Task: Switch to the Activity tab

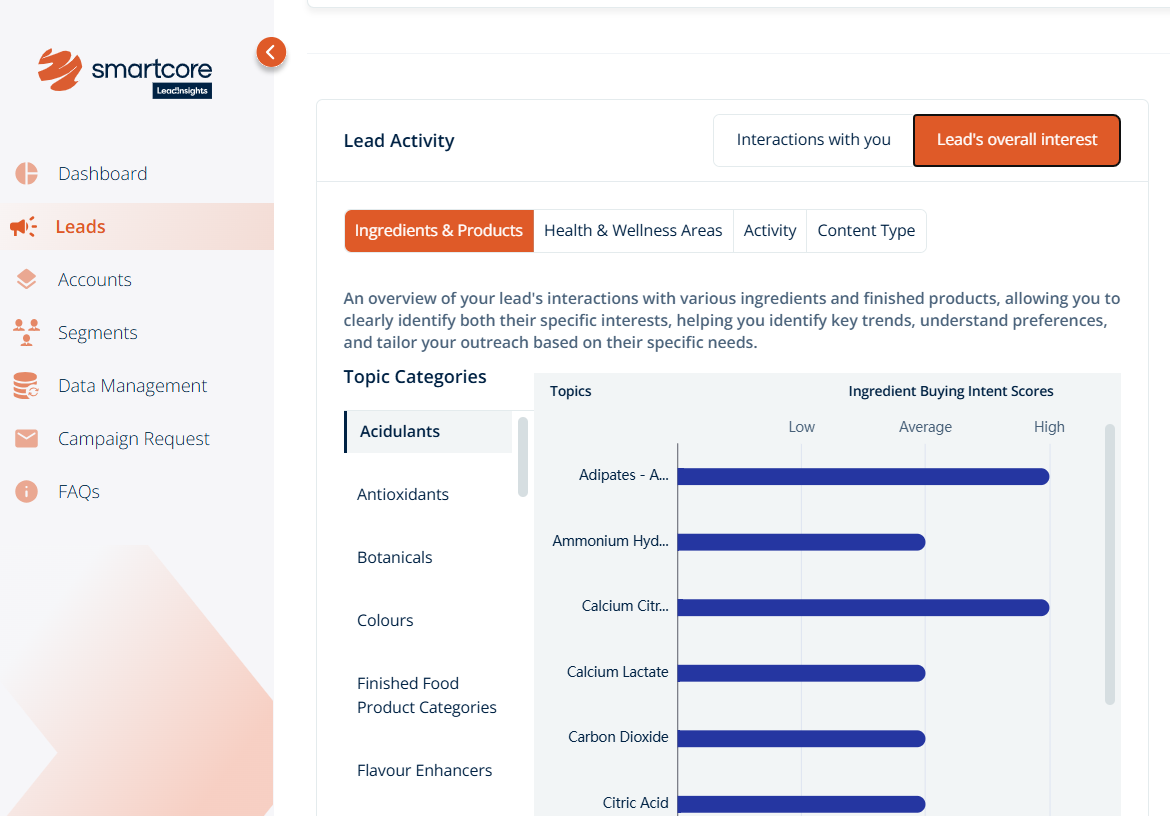Action: (769, 231)
